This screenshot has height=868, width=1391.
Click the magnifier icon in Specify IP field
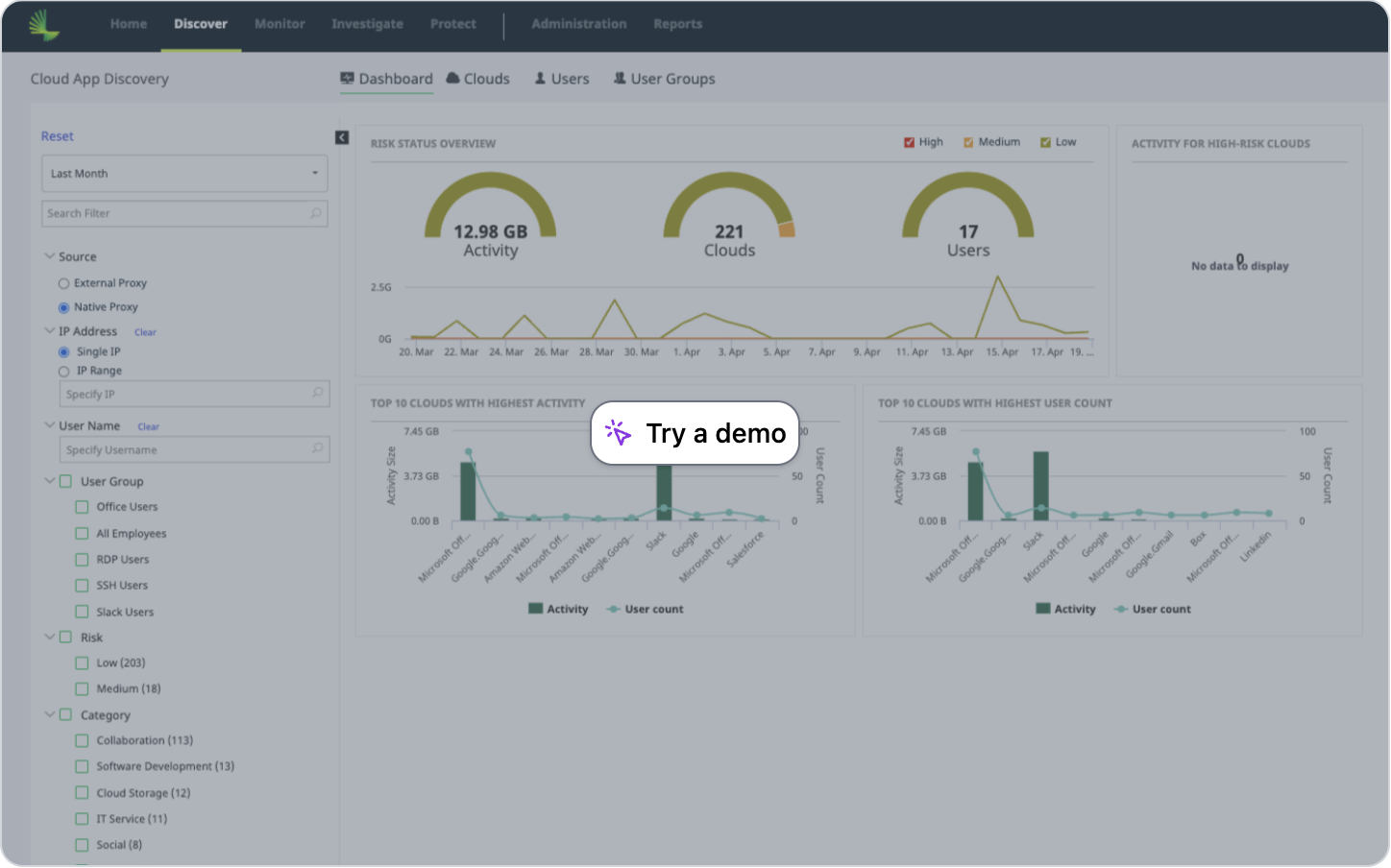(317, 394)
